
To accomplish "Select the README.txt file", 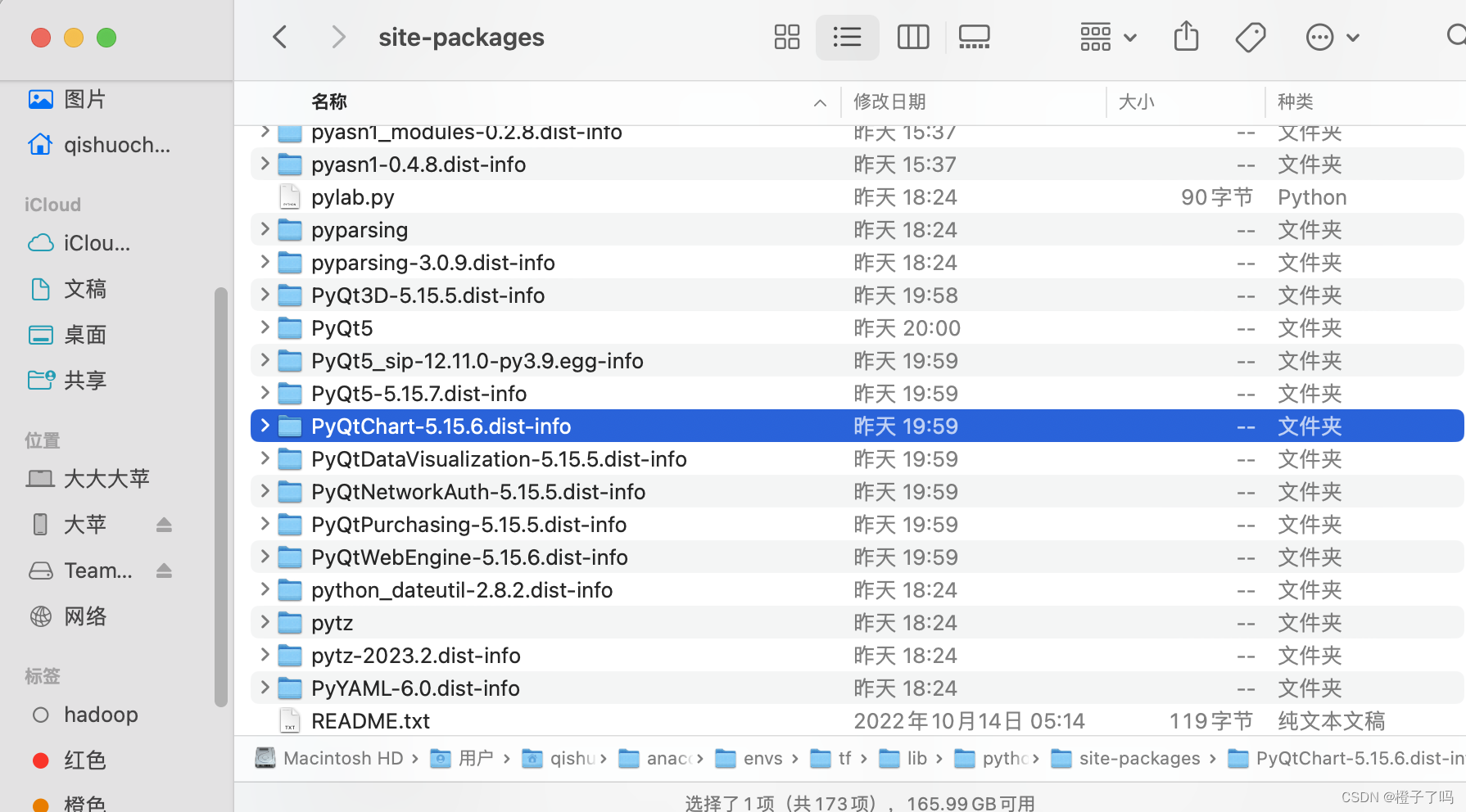I will click(x=857, y=721).
